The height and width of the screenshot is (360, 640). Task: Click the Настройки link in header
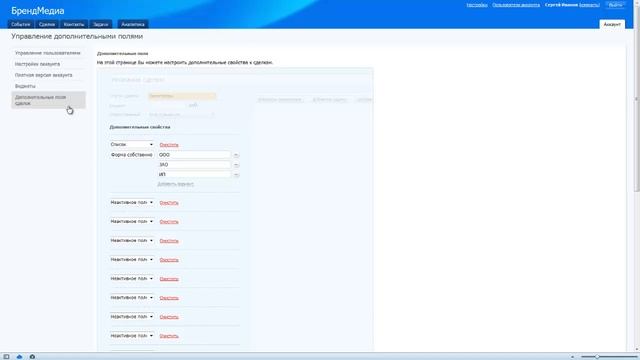[x=477, y=5]
